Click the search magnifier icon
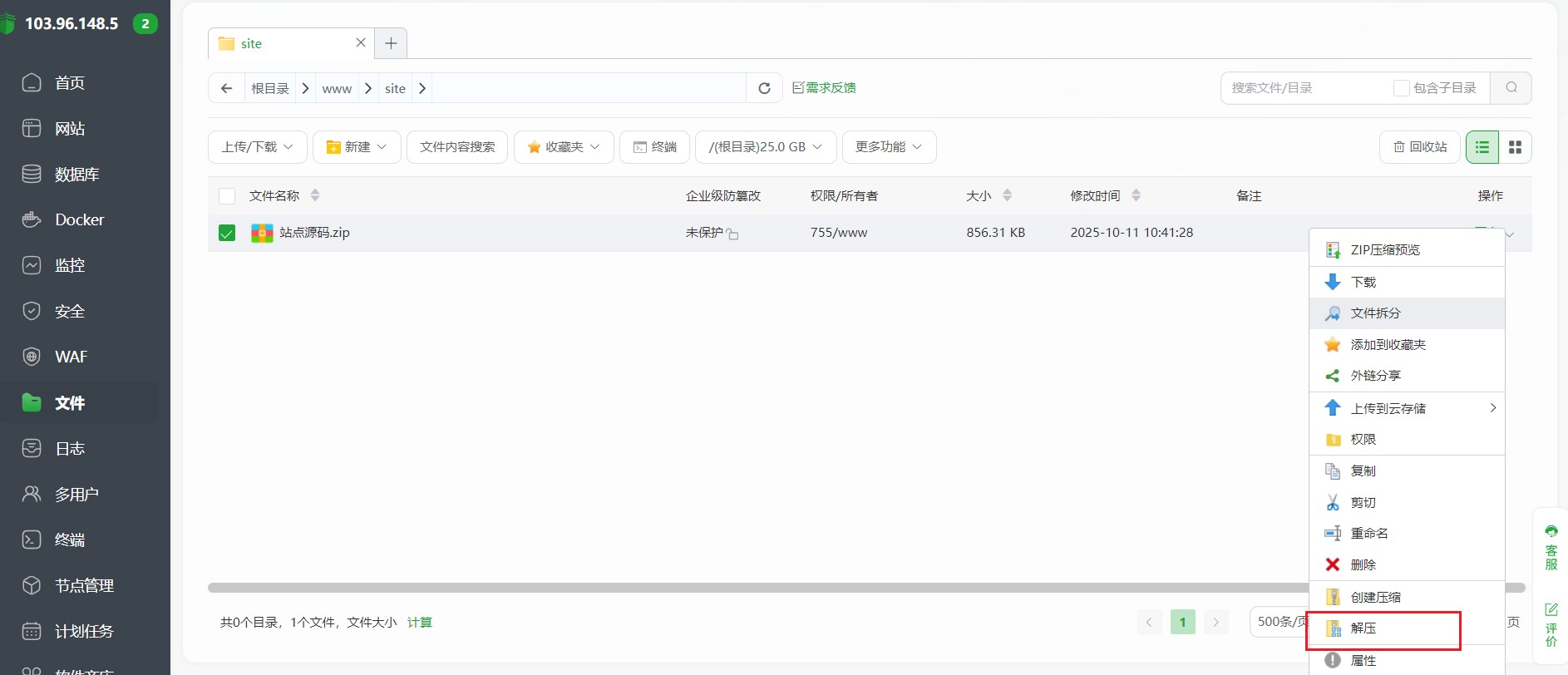This screenshot has height=675, width=1568. [1511, 88]
